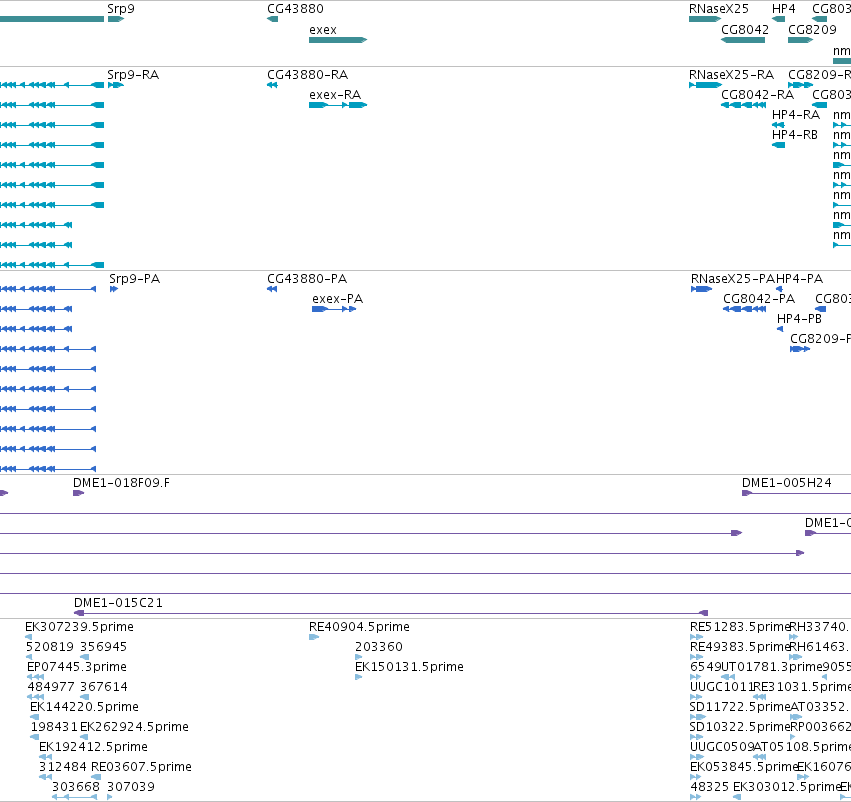This screenshot has width=851, height=802.
Task: Click the exex-PA coding sequence glyph
Action: point(334,309)
